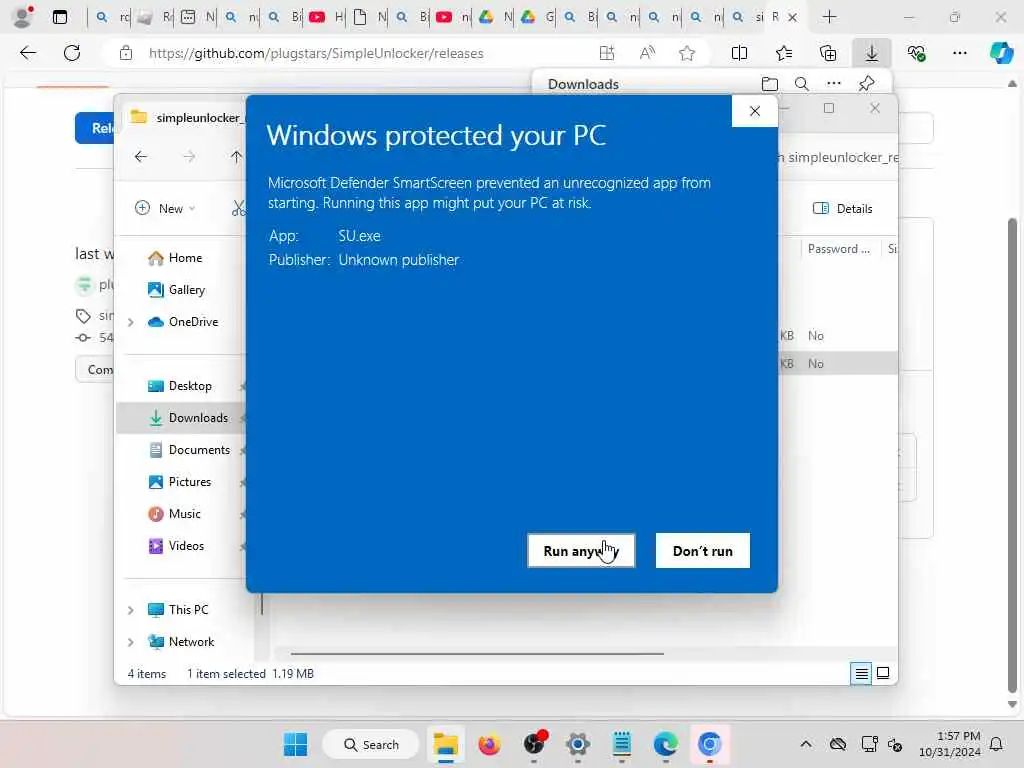Launch Firefox from taskbar
1024x768 pixels.
[x=489, y=744]
